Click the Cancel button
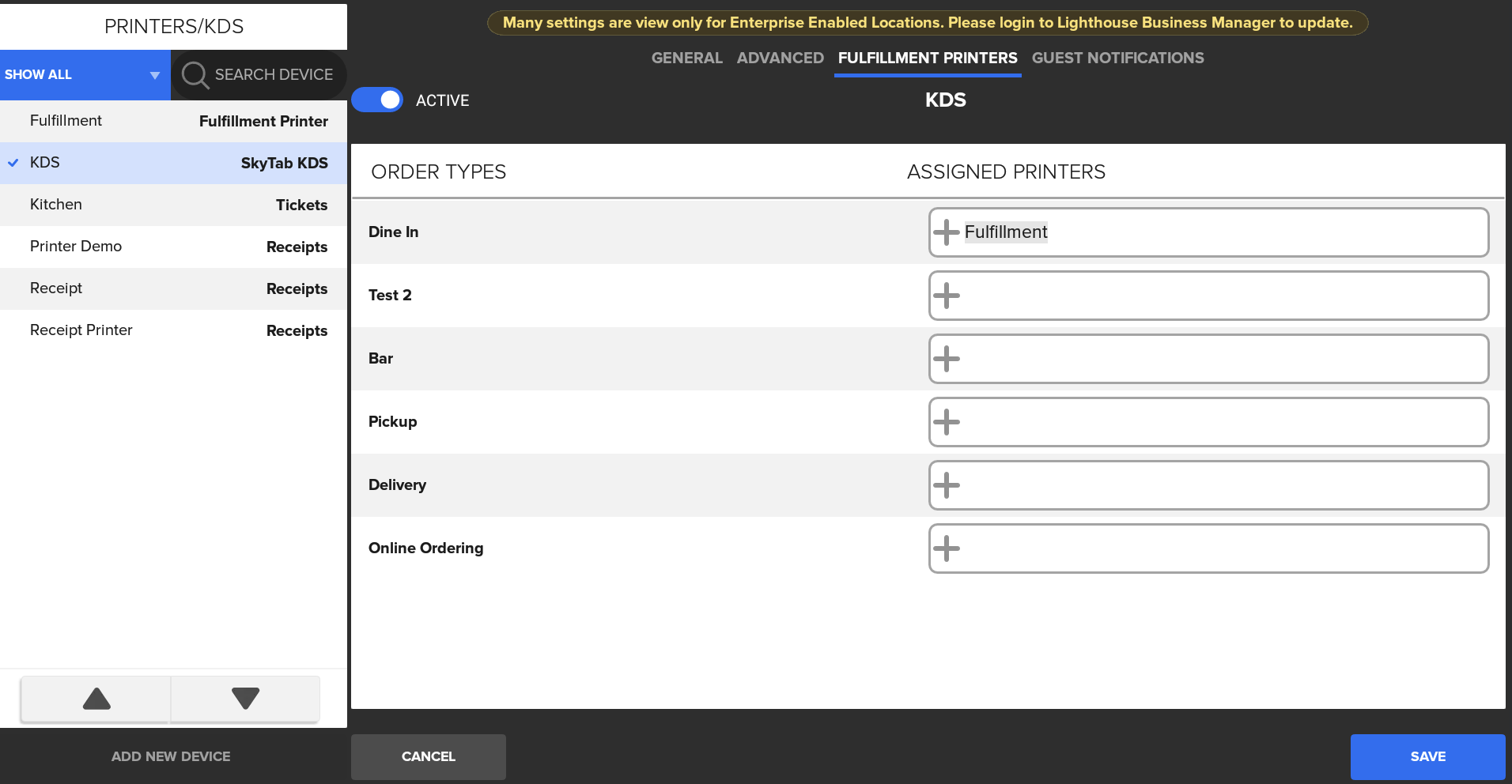The image size is (1512, 784). click(x=428, y=756)
